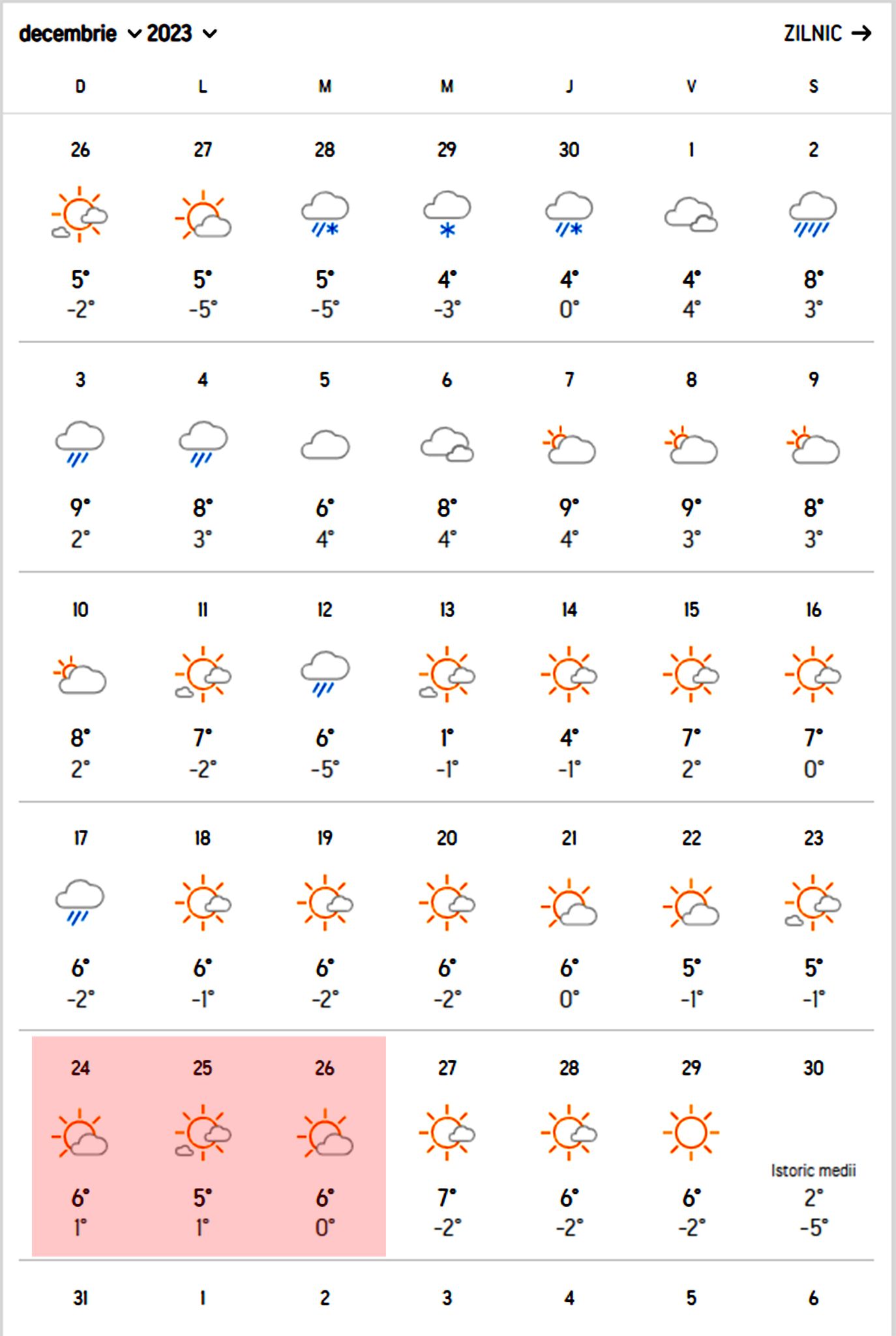This screenshot has height=1336, width=896.
Task: Click the rain icon for December 2
Action: [813, 214]
